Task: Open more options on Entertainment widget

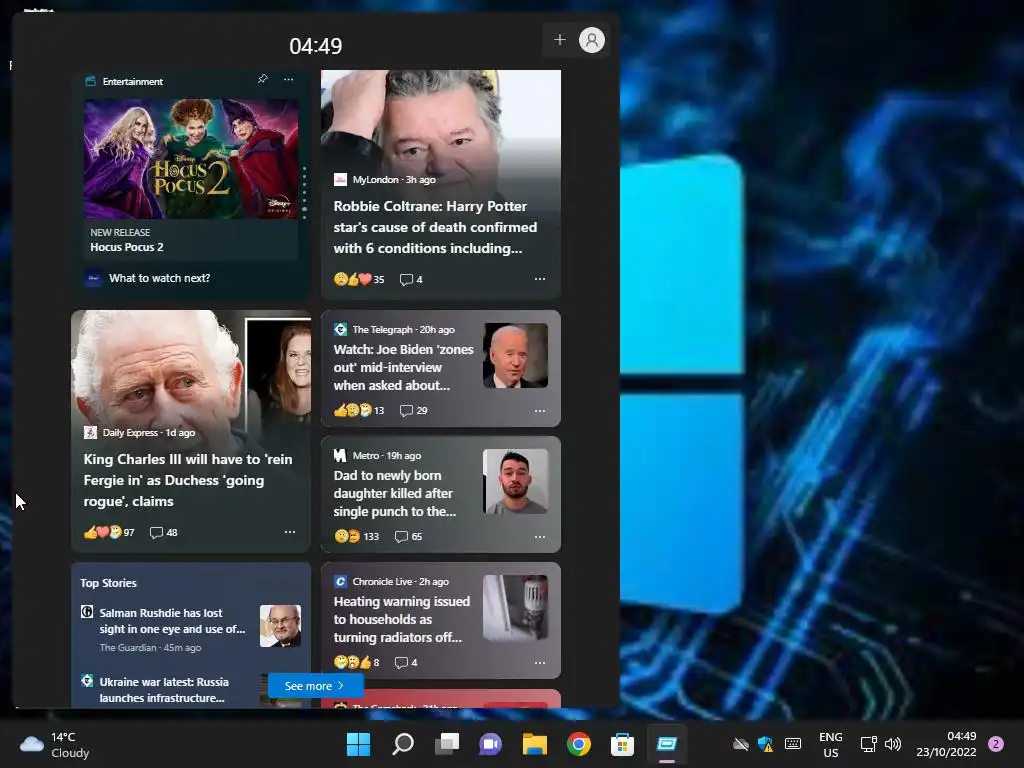Action: click(289, 79)
